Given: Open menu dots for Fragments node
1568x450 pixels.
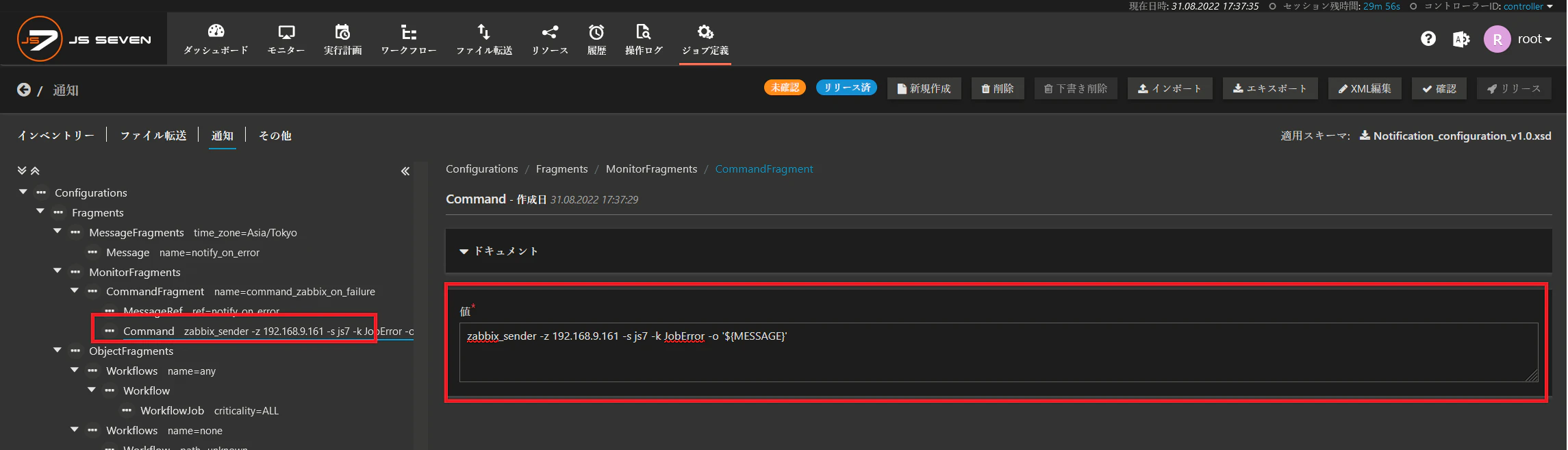Looking at the screenshot, I should click(58, 212).
